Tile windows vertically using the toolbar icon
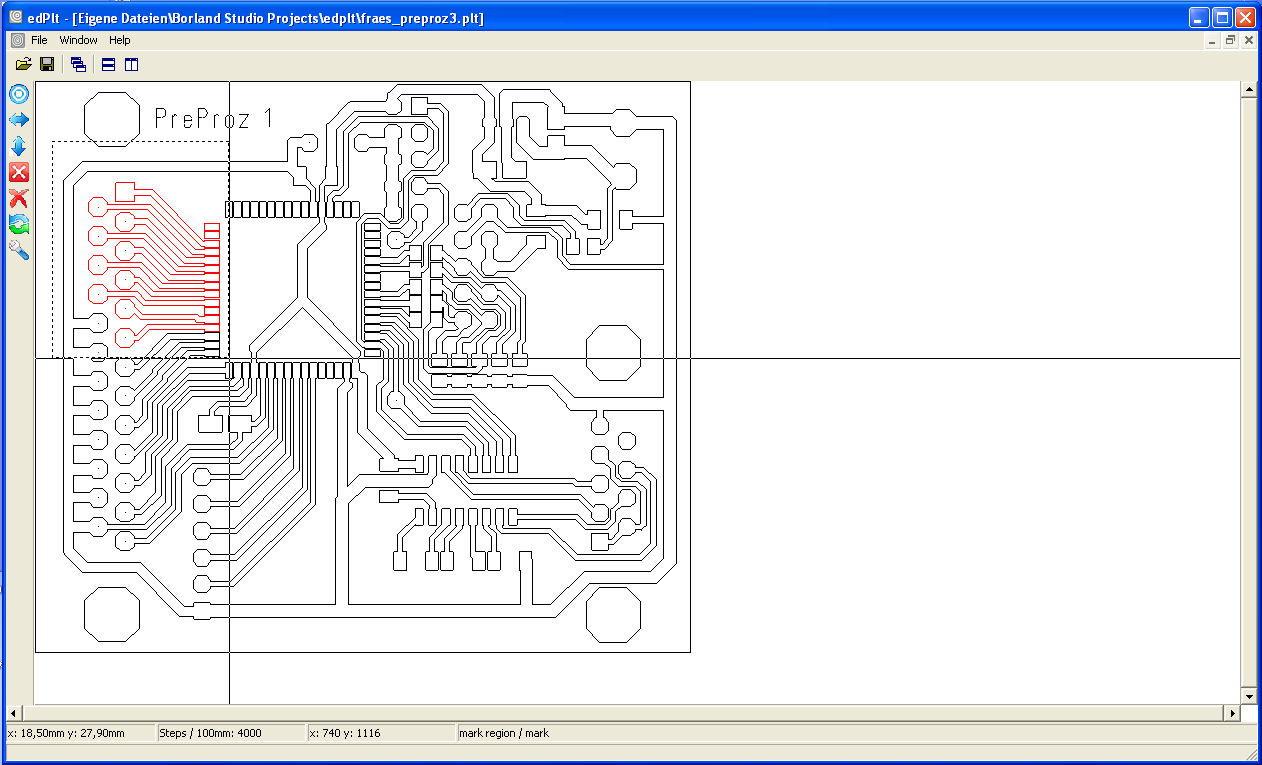Viewport: 1262px width, 765px height. [x=131, y=65]
